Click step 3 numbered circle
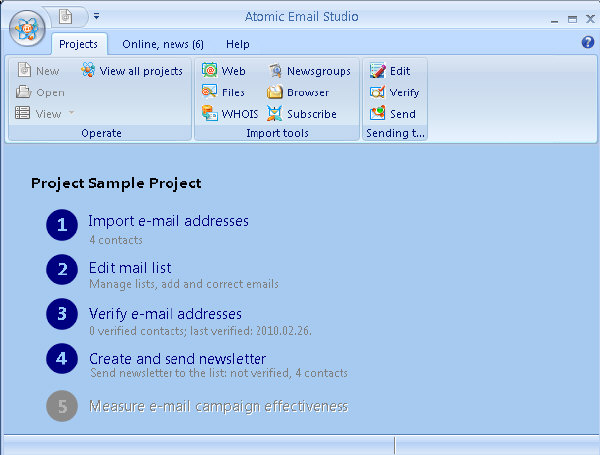600x455 pixels. coord(62,314)
